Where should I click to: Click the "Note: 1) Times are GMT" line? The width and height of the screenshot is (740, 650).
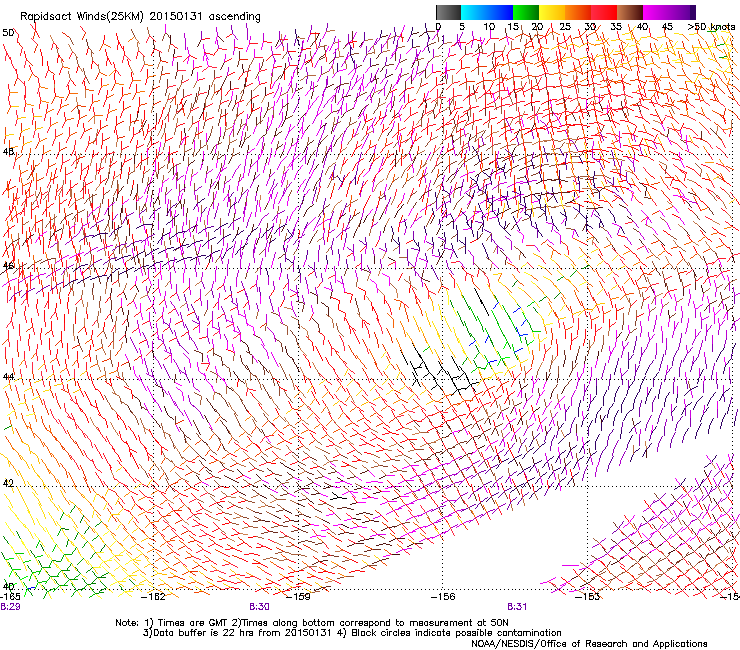point(312,623)
